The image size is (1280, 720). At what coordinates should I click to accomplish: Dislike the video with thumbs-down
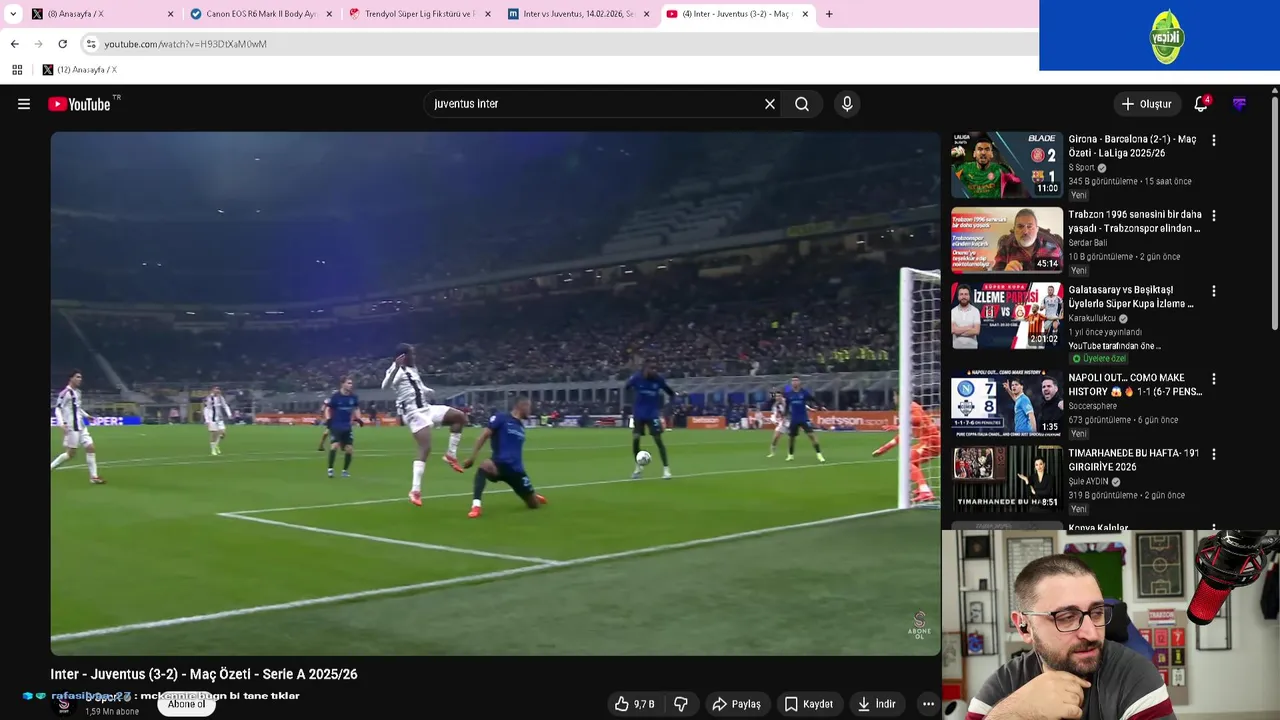681,704
